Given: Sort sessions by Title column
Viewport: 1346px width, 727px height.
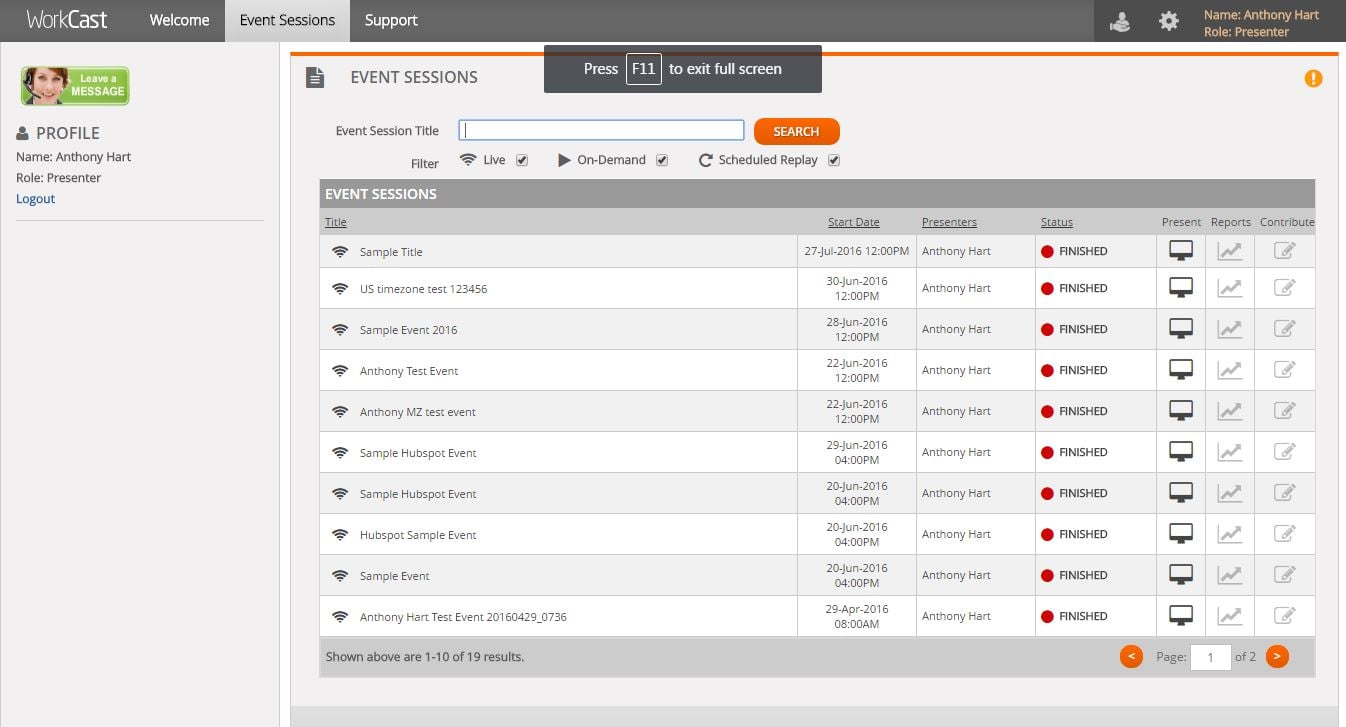Looking at the screenshot, I should (336, 222).
